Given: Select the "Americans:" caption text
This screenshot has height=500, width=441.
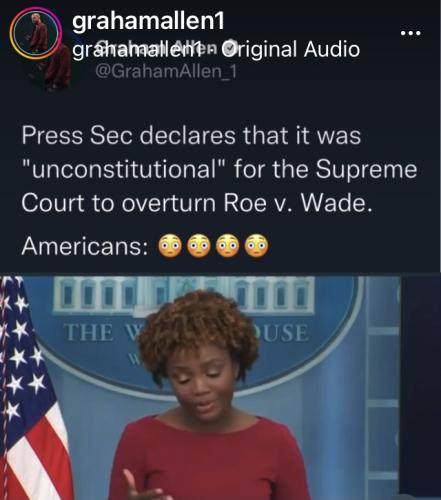Looking at the screenshot, I should 85,246.
